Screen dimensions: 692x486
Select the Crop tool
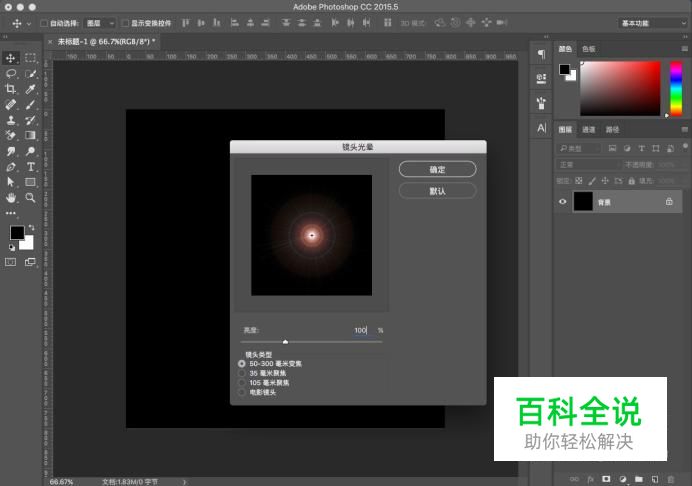pos(11,89)
